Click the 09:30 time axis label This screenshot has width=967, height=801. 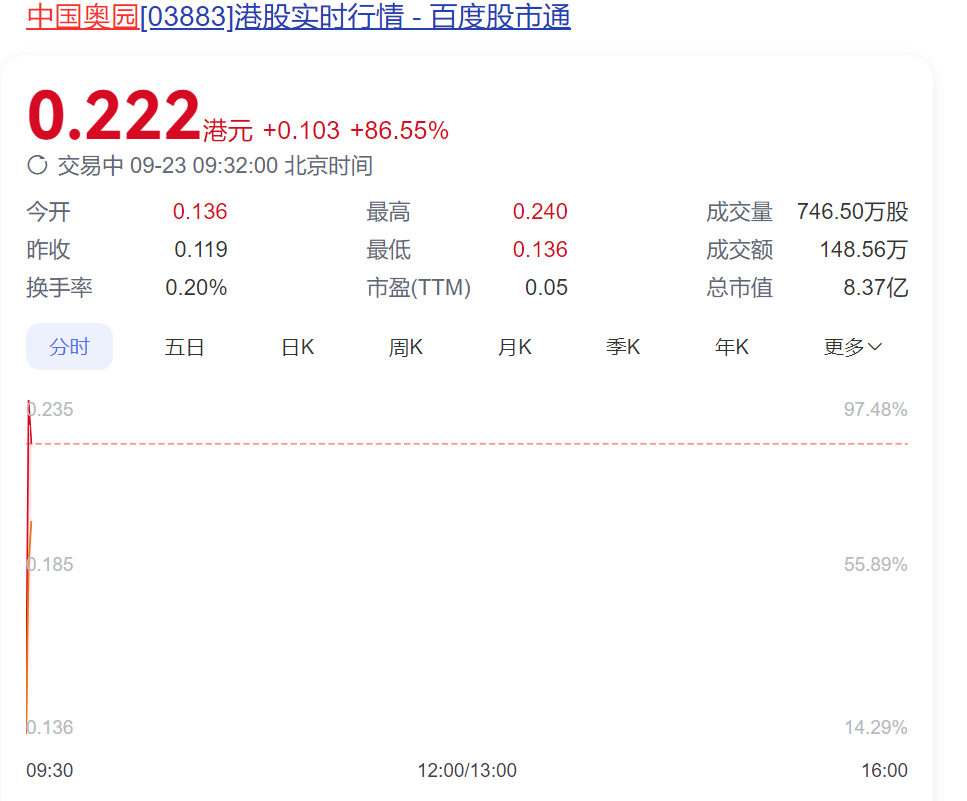(50, 770)
